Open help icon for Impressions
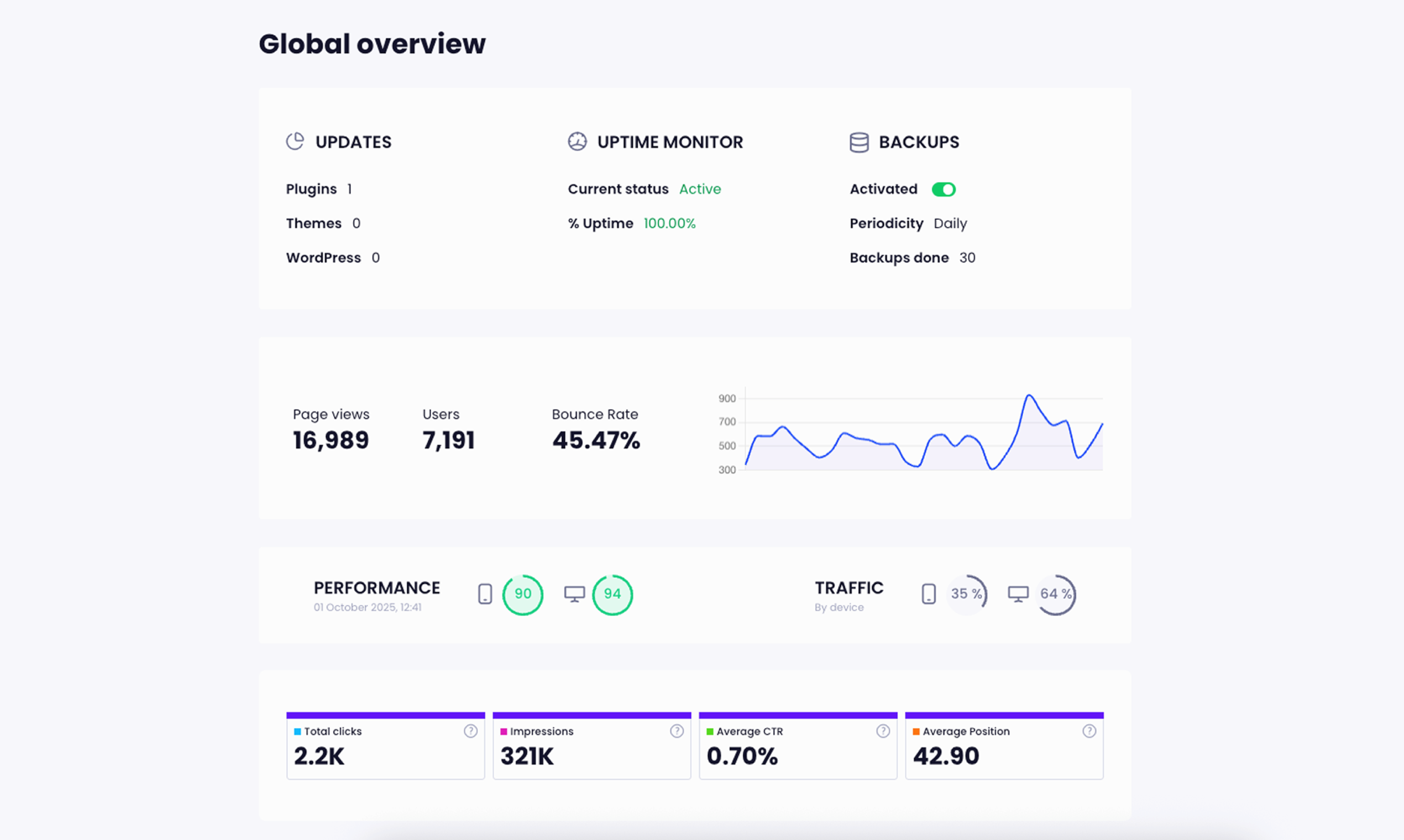The image size is (1404, 840). 677,731
